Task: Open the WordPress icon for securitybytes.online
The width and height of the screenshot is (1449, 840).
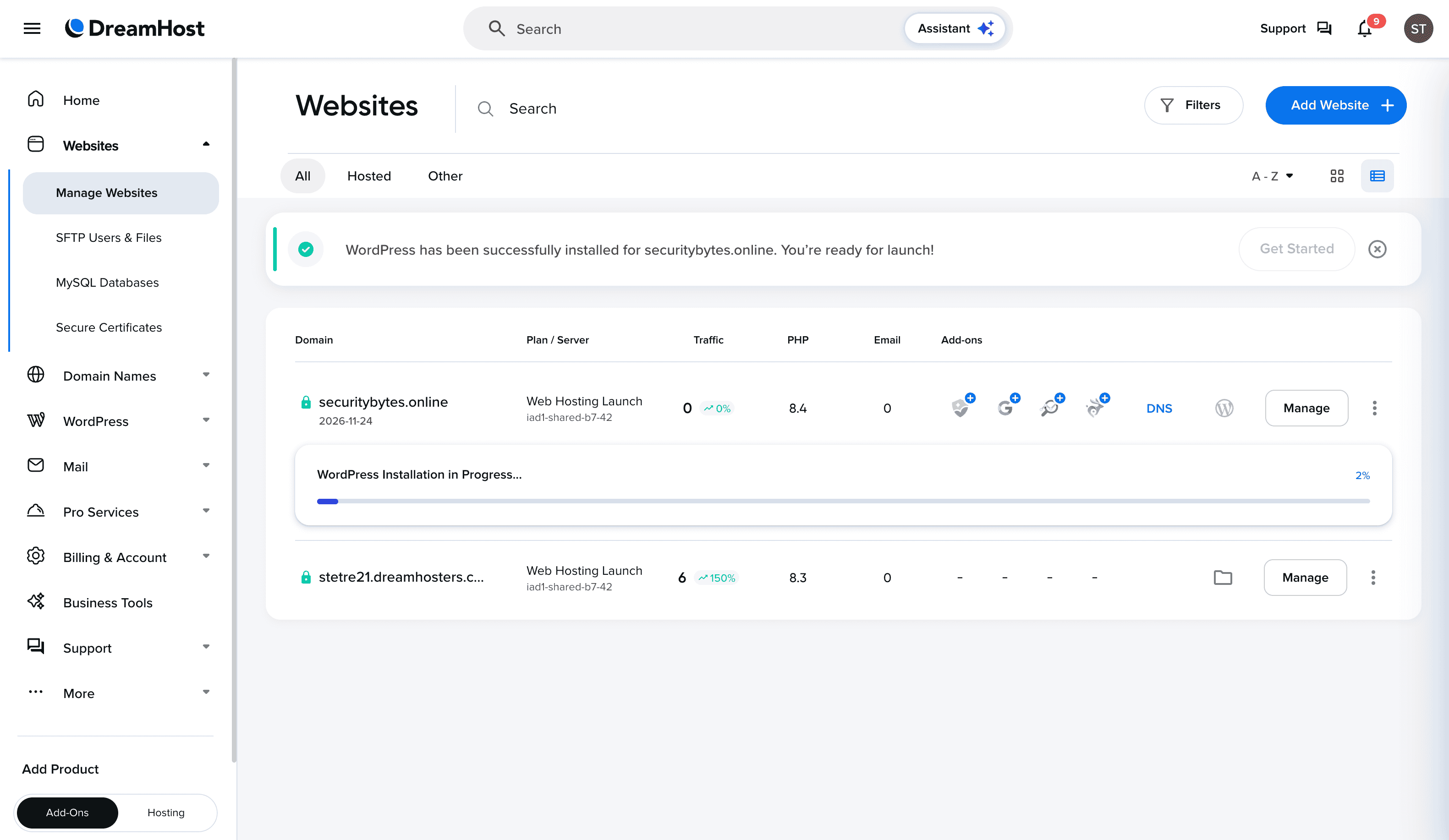Action: pyautogui.click(x=1224, y=408)
